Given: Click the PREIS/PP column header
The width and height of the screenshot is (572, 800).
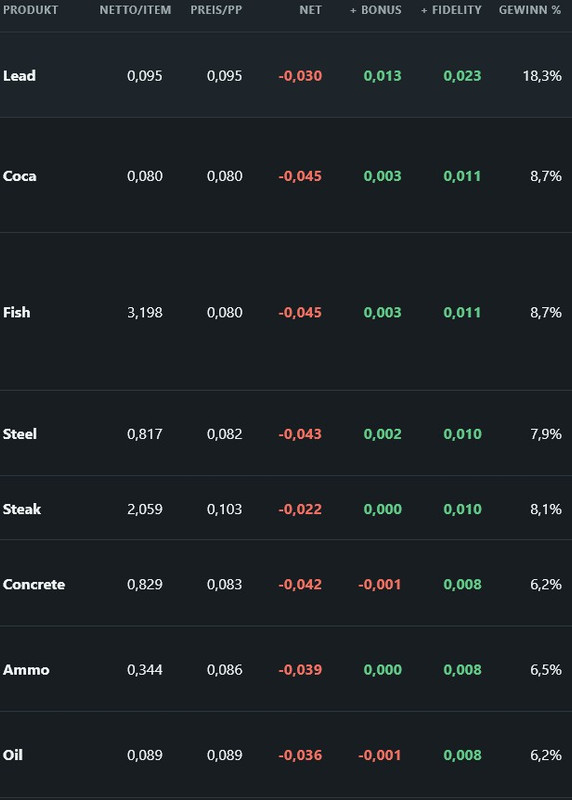Looking at the screenshot, I should pyautogui.click(x=216, y=10).
